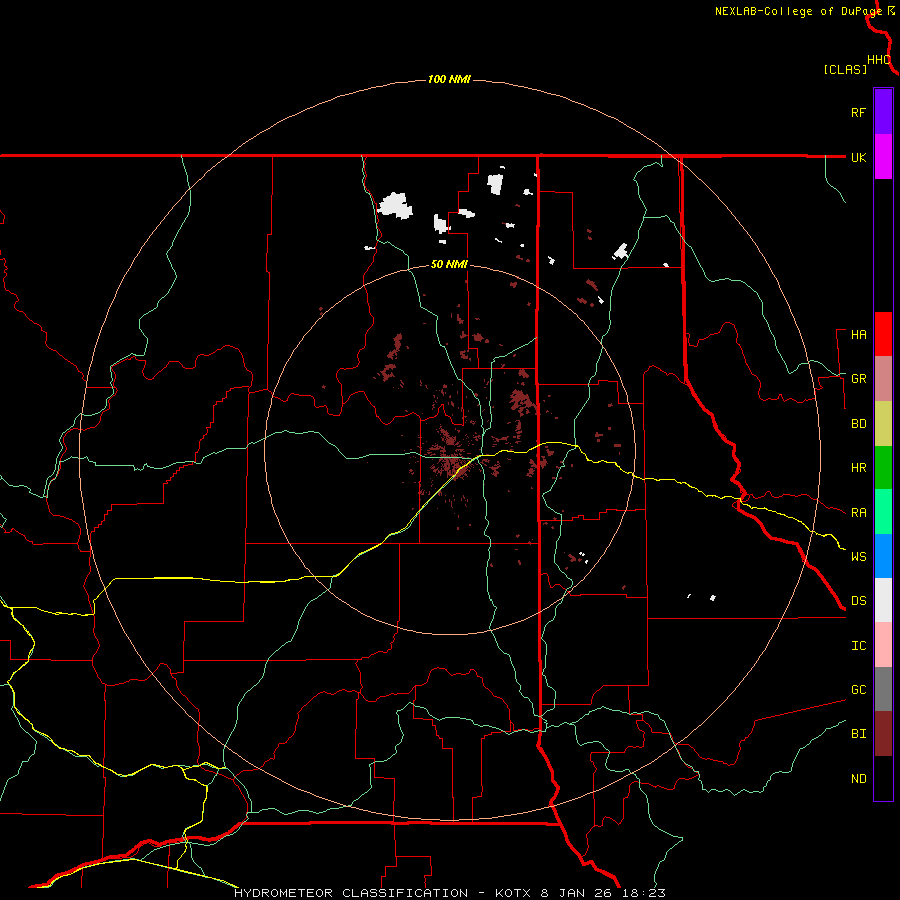Click the HR legend label

858,468
